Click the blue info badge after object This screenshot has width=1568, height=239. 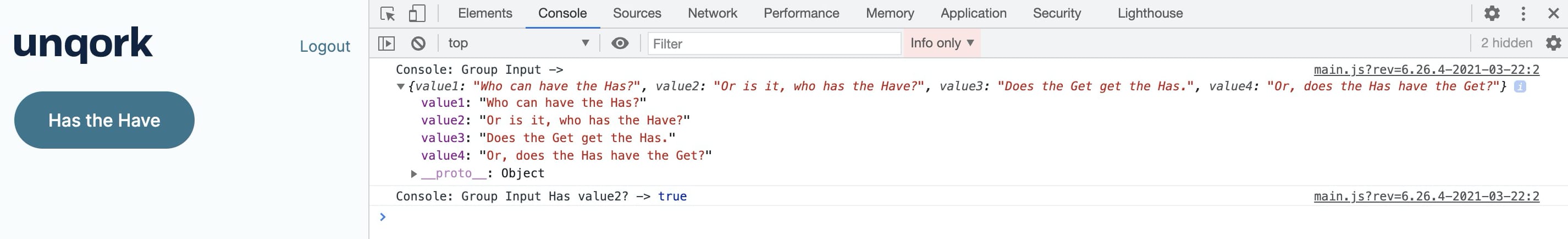pyautogui.click(x=1520, y=86)
